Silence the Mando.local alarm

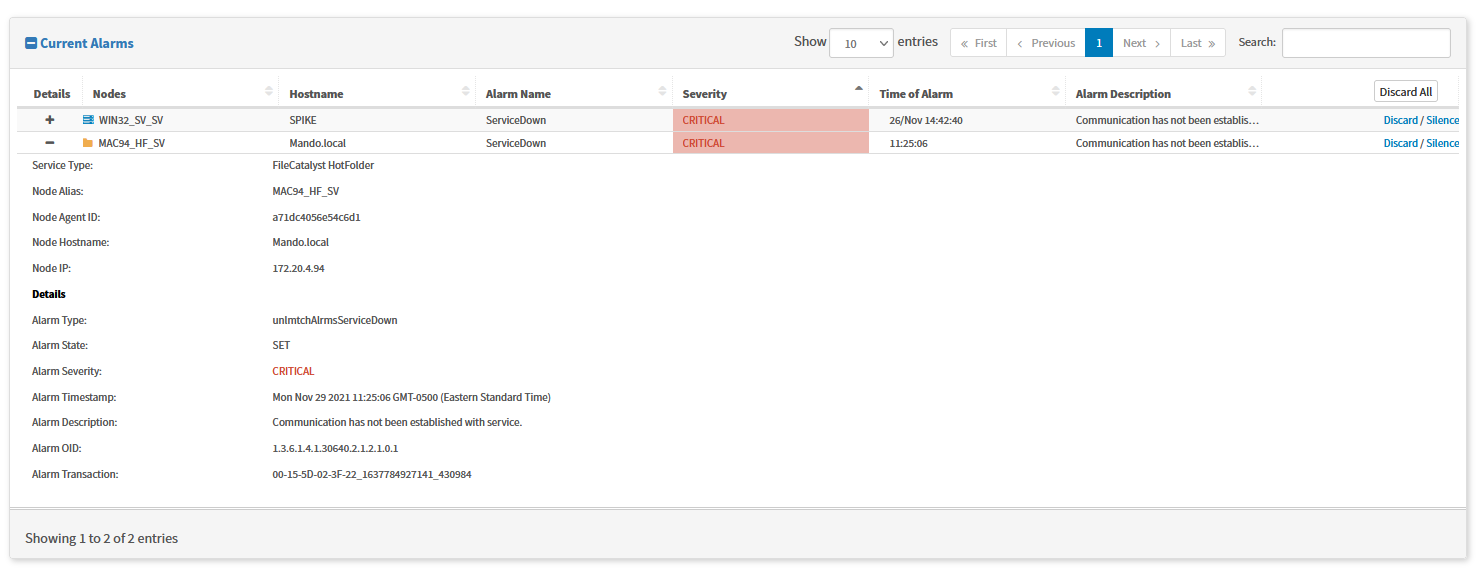pos(1442,143)
